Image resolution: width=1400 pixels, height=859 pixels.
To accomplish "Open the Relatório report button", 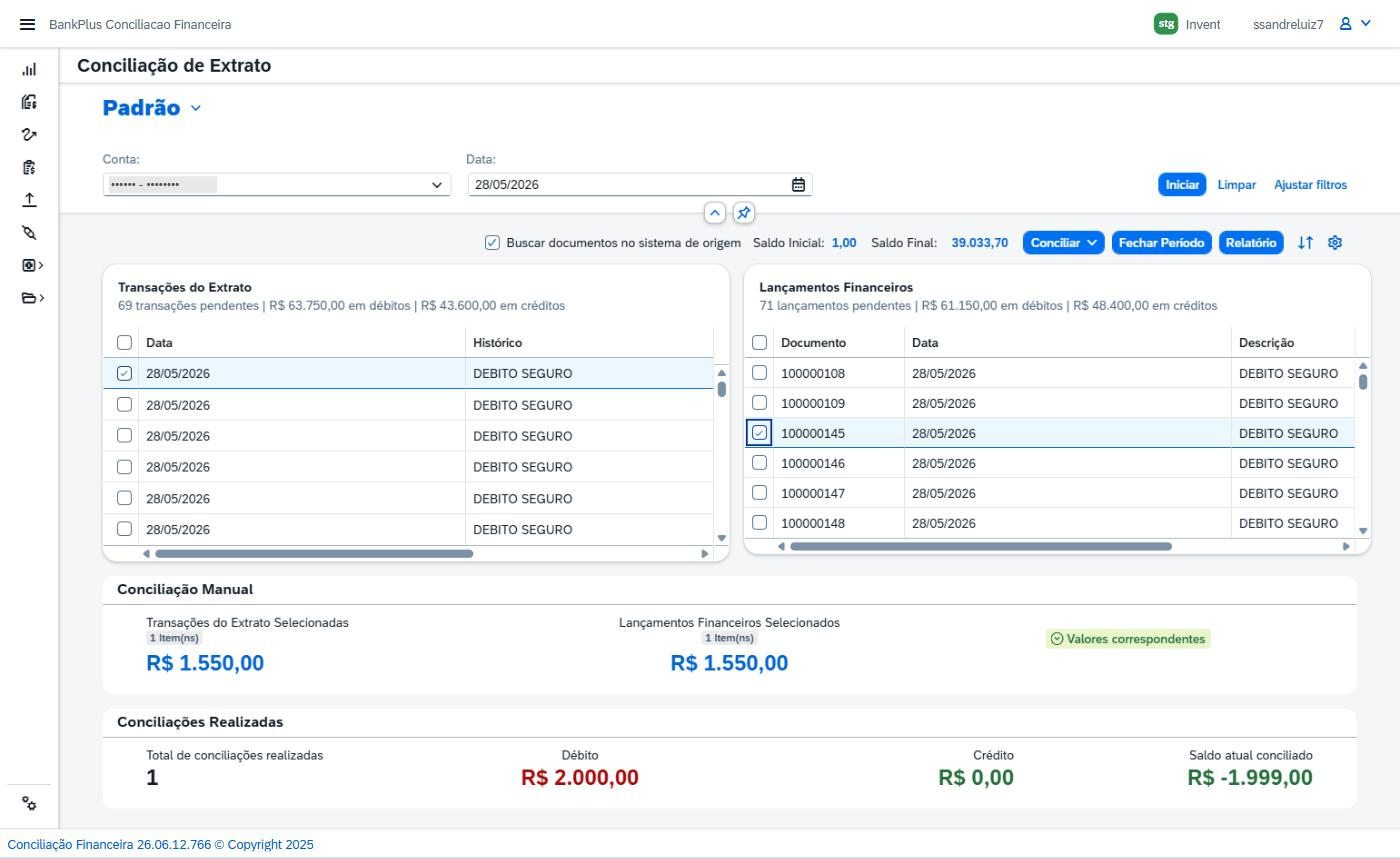I will click(1251, 243).
